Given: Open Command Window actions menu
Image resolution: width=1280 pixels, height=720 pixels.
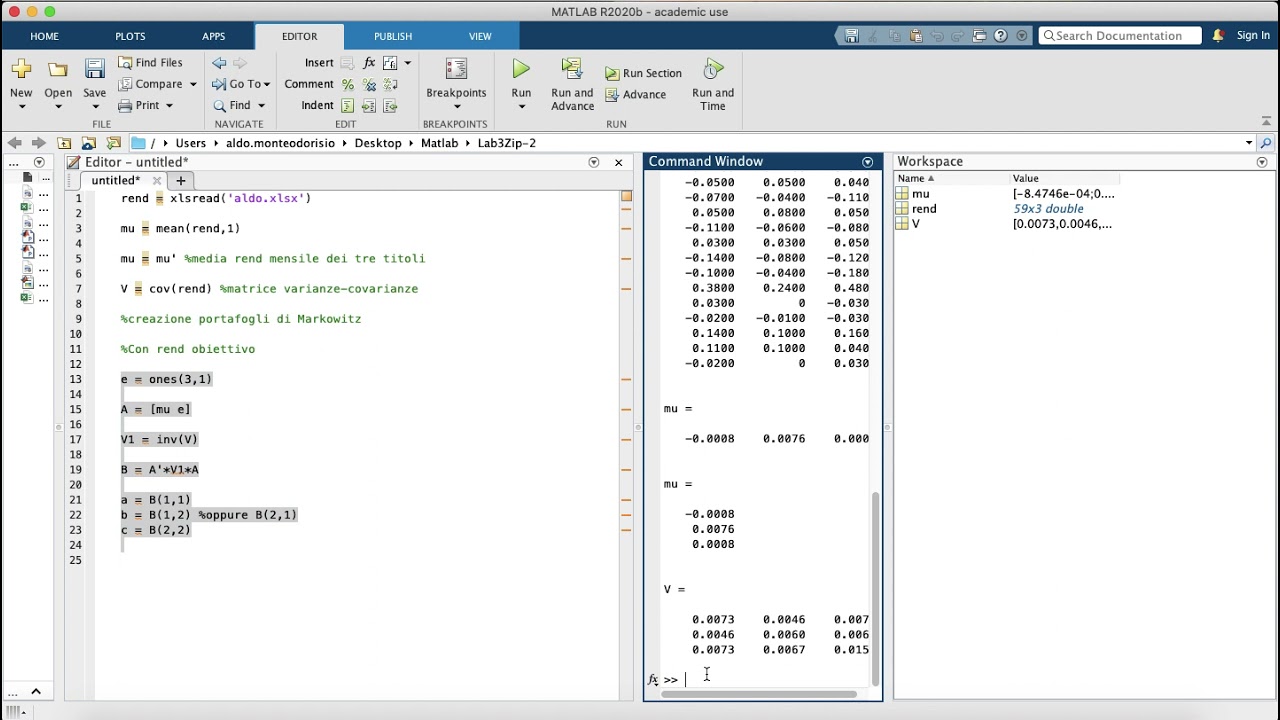Looking at the screenshot, I should tap(867, 162).
